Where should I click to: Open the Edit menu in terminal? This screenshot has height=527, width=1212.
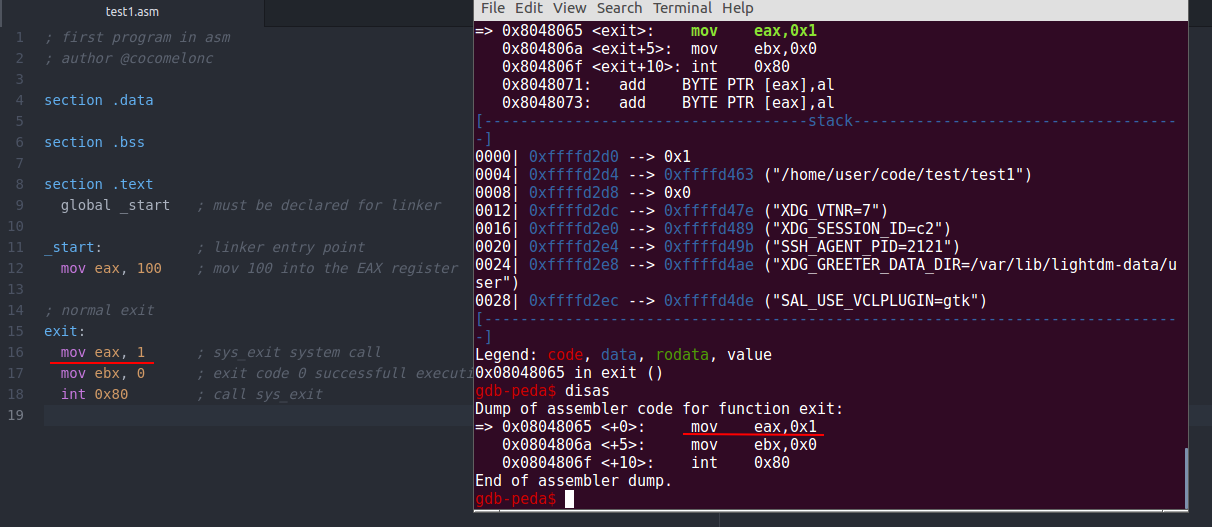(x=529, y=8)
